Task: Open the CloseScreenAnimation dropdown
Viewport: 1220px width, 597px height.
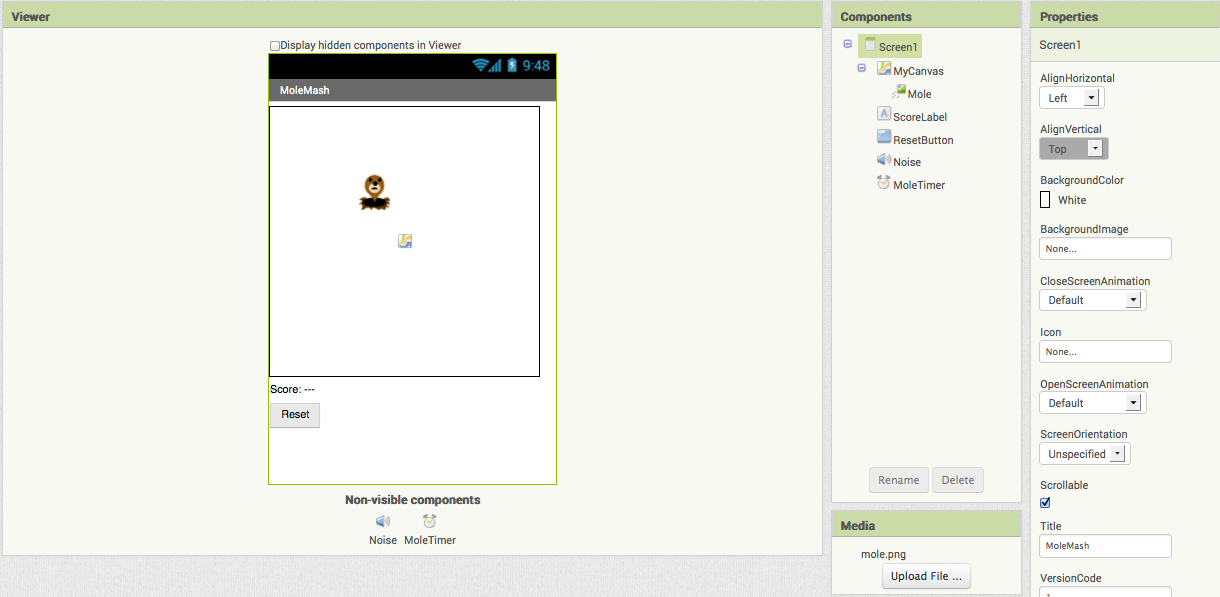Action: click(1092, 300)
